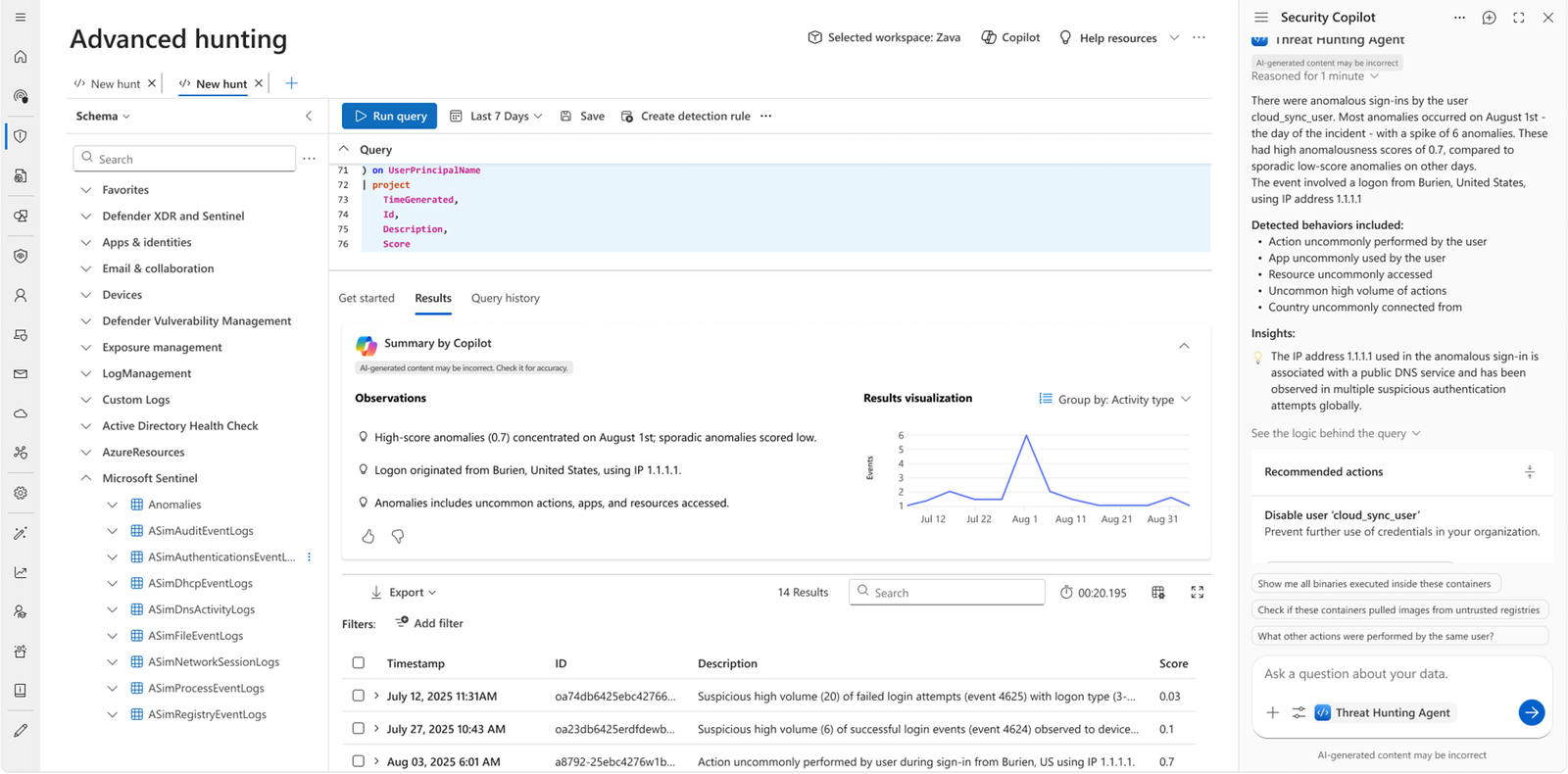Image resolution: width=1568 pixels, height=774 pixels.
Task: Open prompt settings sliders icon in Copilot
Action: click(1298, 712)
